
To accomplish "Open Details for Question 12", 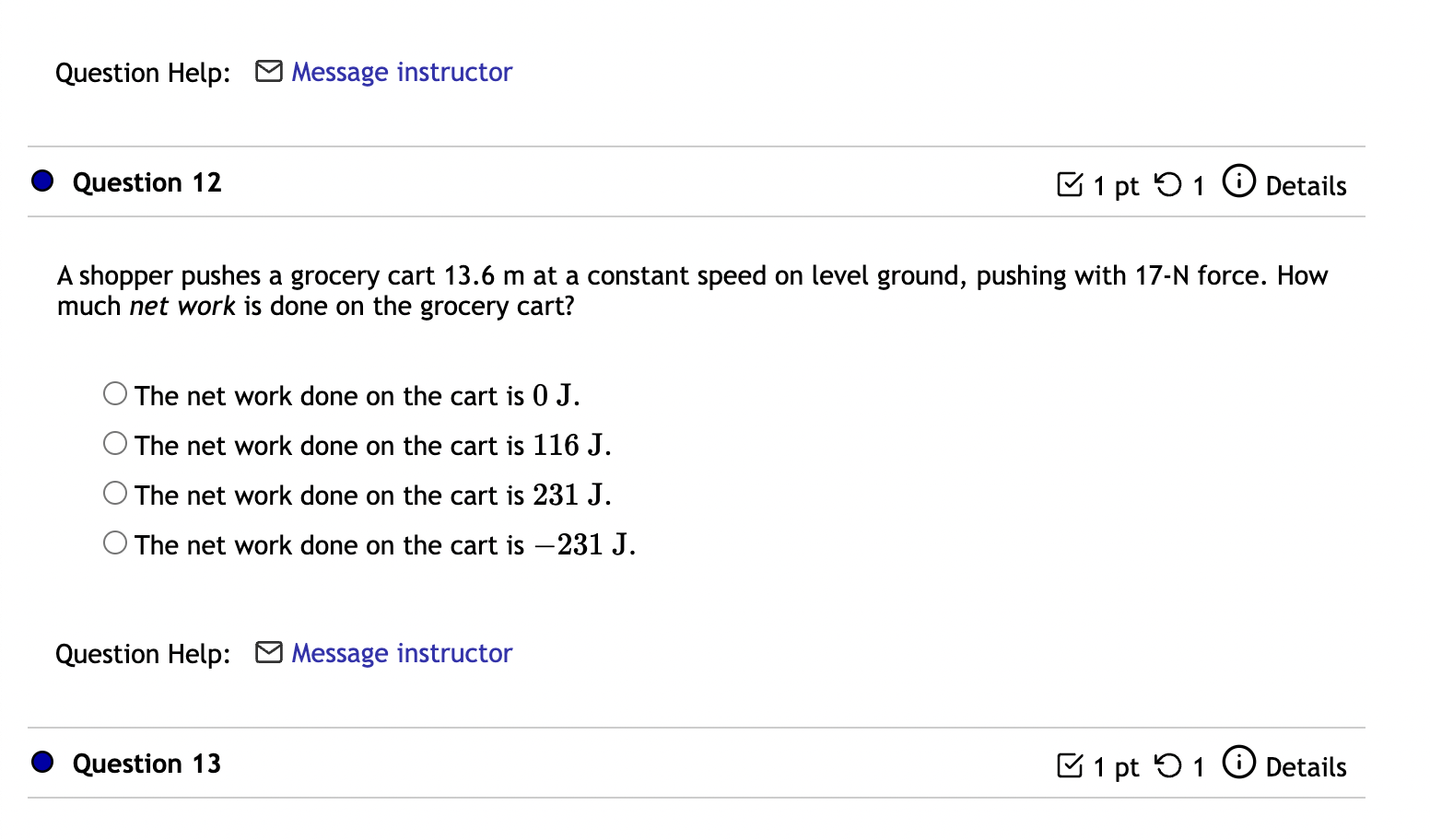I will pos(1305,186).
